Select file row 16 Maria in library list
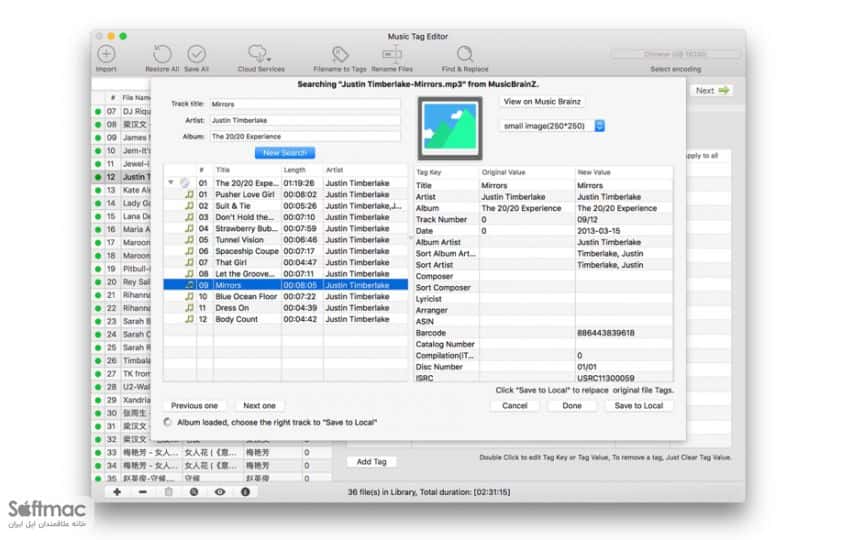 coord(122,229)
